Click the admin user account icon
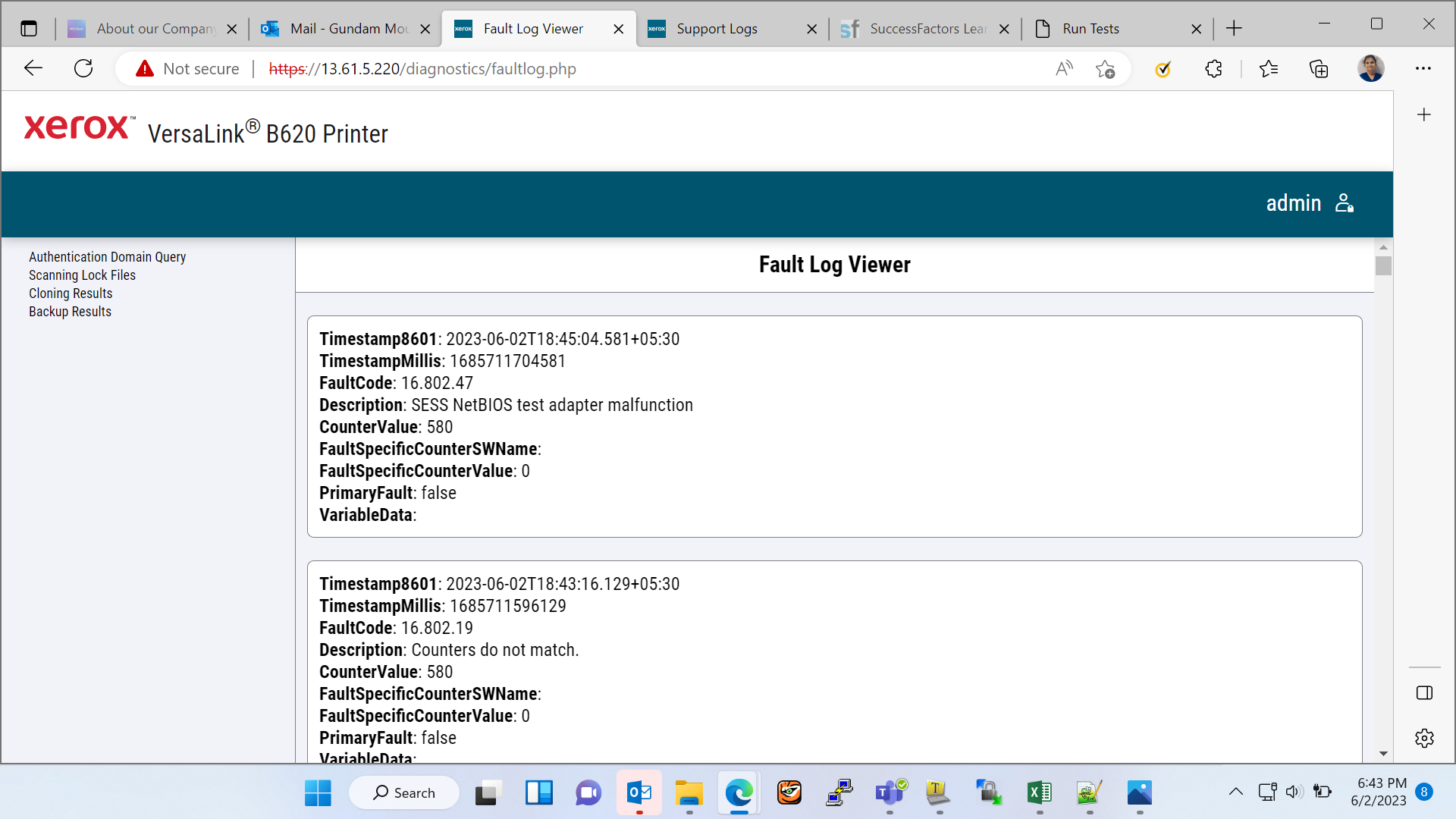 pos(1345,203)
